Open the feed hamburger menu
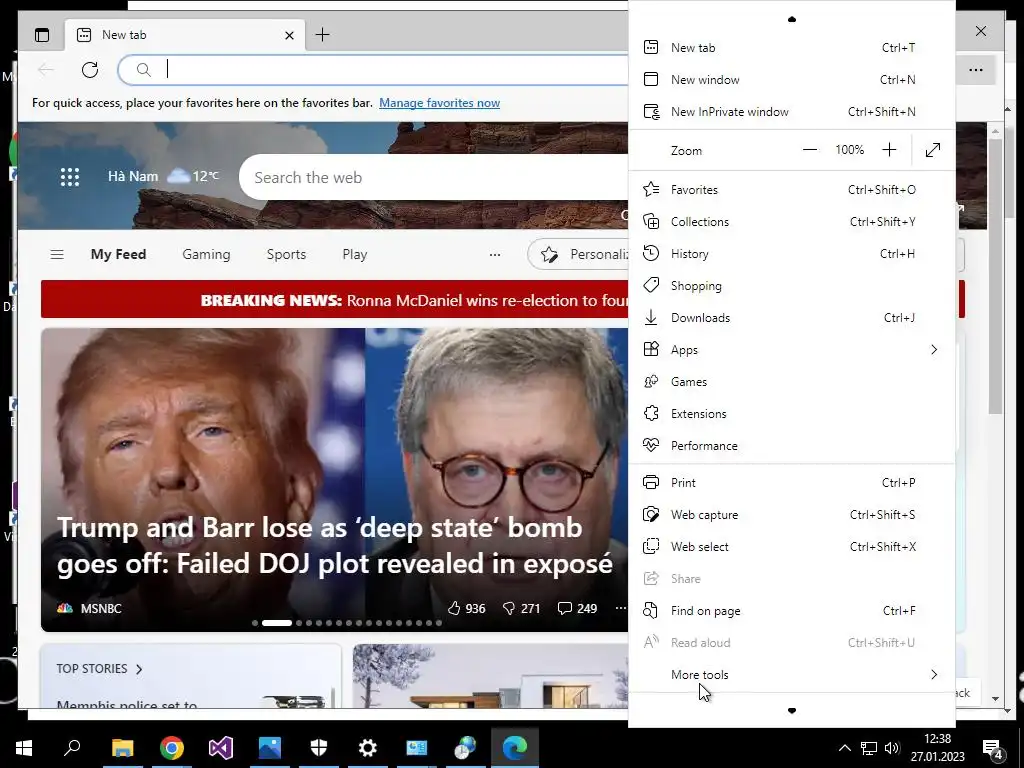This screenshot has height=768, width=1024. [x=57, y=254]
